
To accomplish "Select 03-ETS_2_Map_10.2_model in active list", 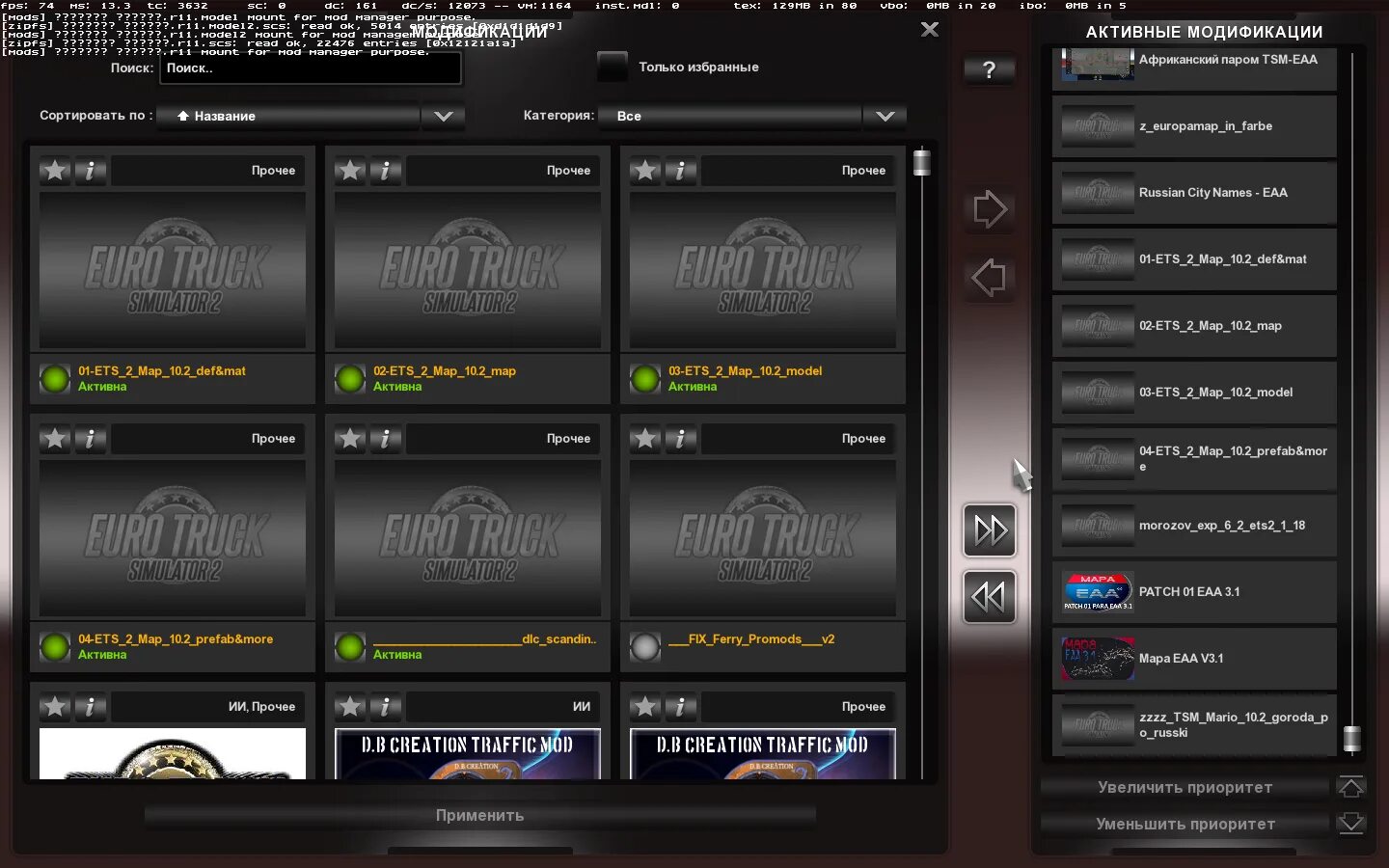I will pyautogui.click(x=1194, y=393).
